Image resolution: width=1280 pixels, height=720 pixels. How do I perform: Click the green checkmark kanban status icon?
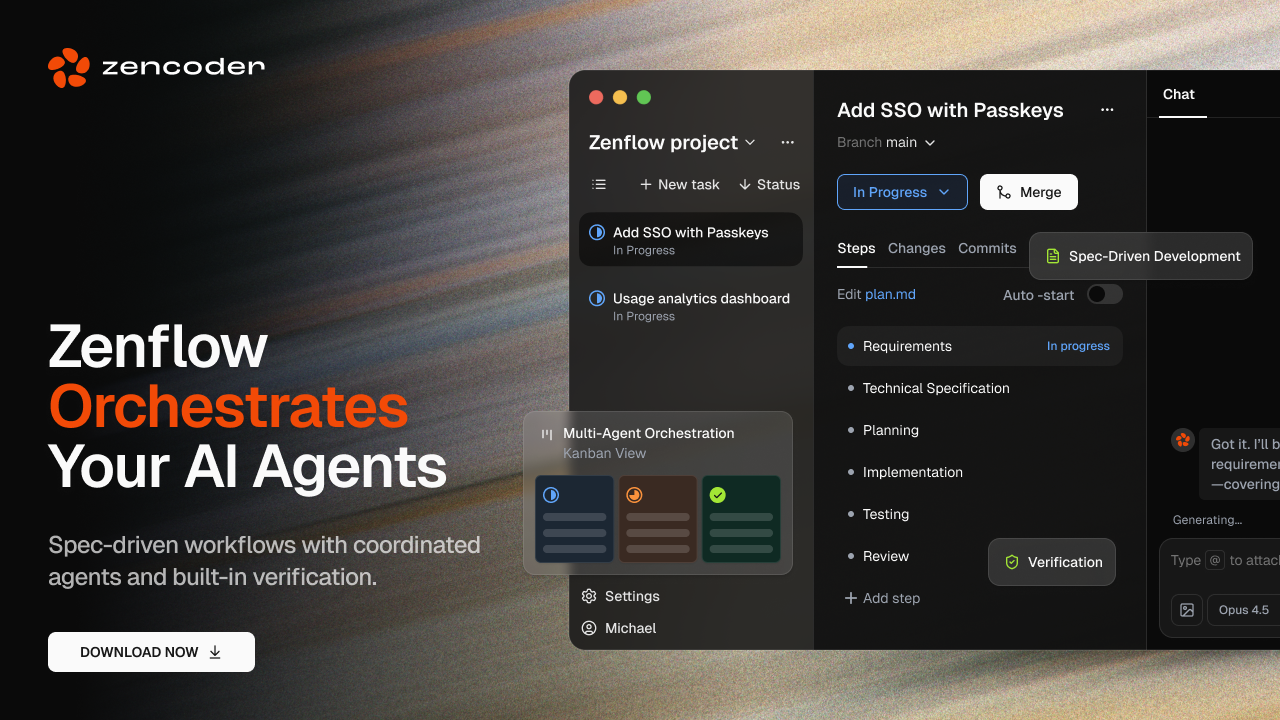(x=717, y=495)
